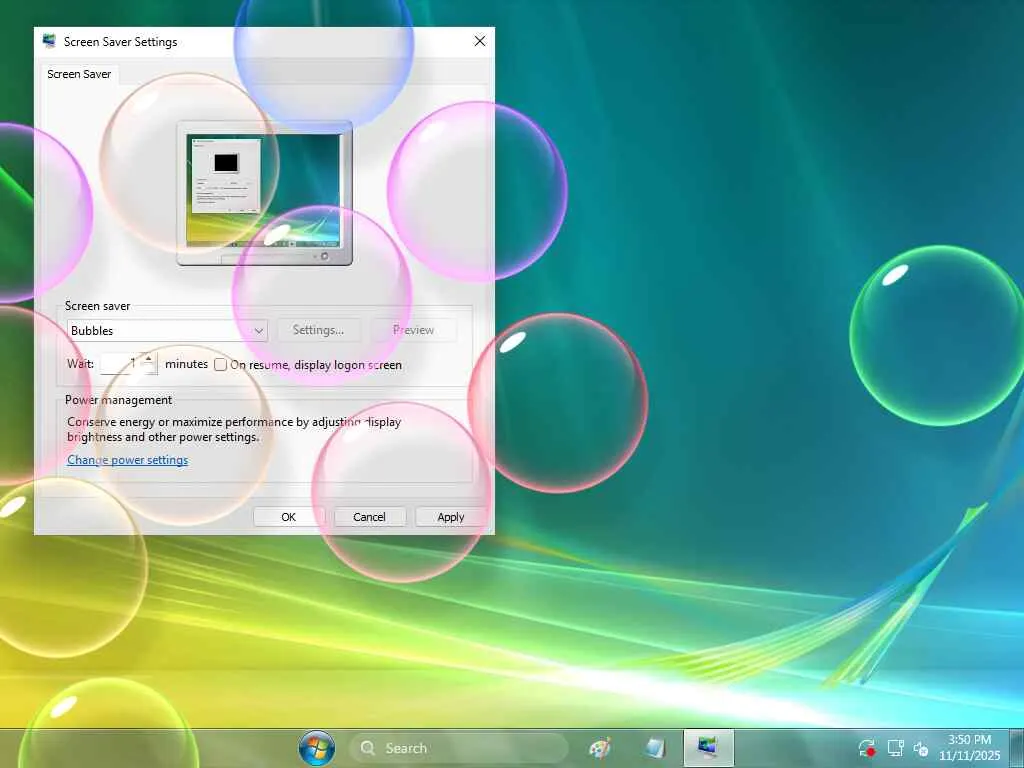This screenshot has height=768, width=1024.
Task: Open the Notepad taskbar icon
Action: click(x=655, y=748)
